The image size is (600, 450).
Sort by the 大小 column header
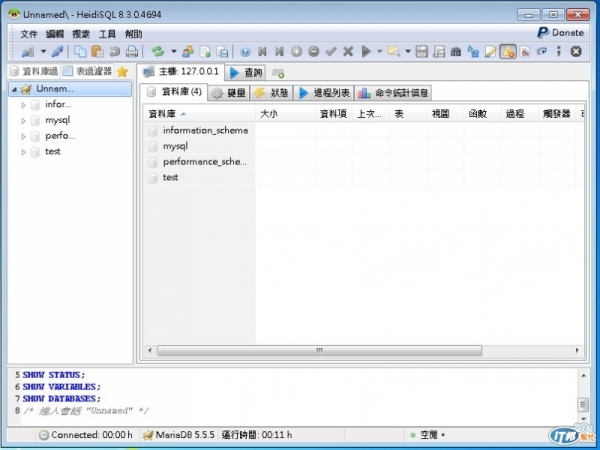pyautogui.click(x=285, y=114)
